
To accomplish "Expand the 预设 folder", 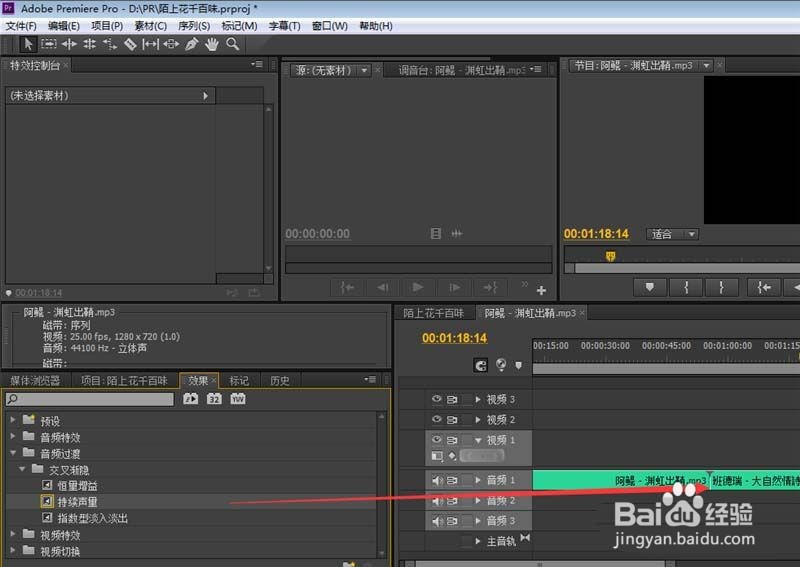I will pos(13,420).
